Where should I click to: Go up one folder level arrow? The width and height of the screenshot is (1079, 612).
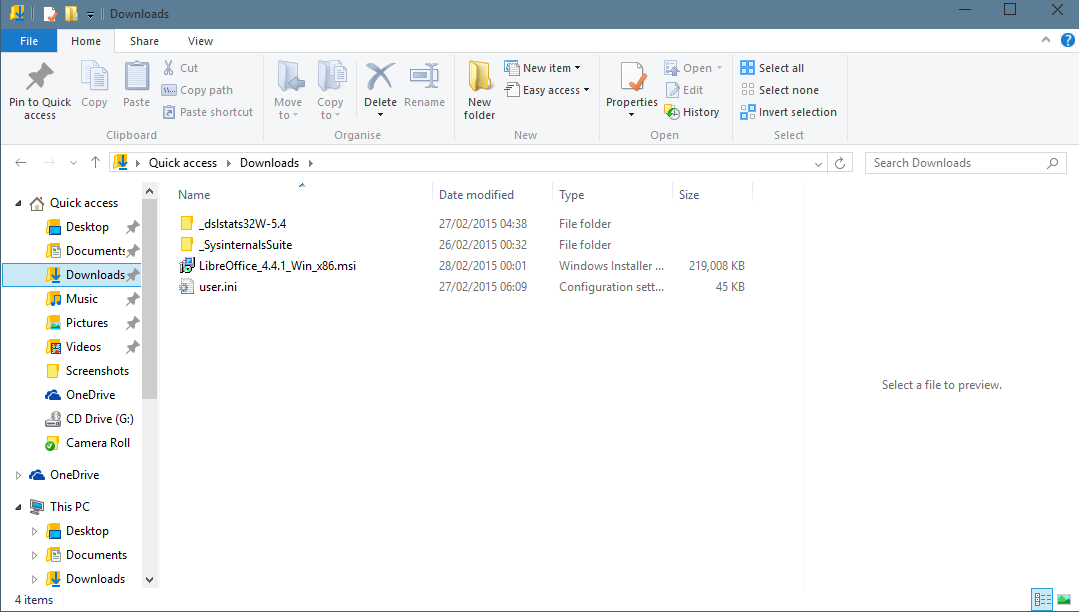tap(95, 163)
